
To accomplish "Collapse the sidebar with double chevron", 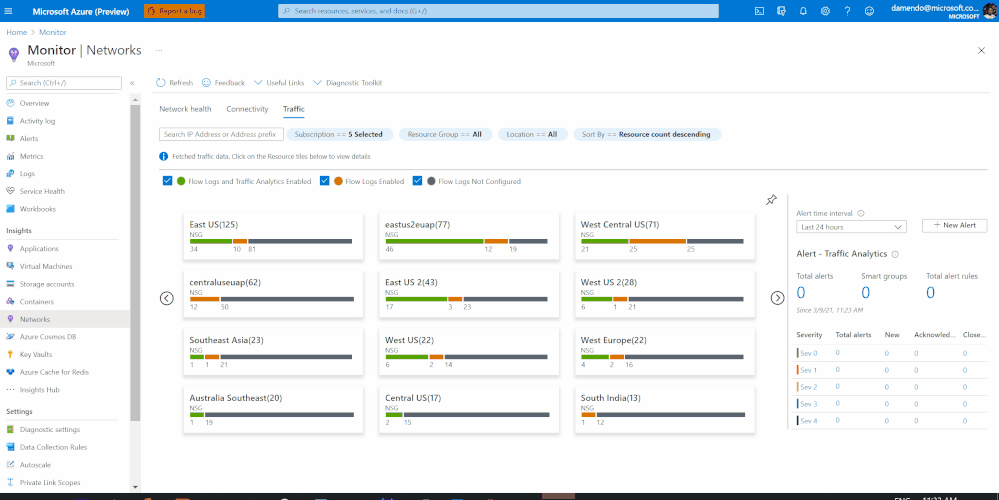I will click(x=133, y=83).
